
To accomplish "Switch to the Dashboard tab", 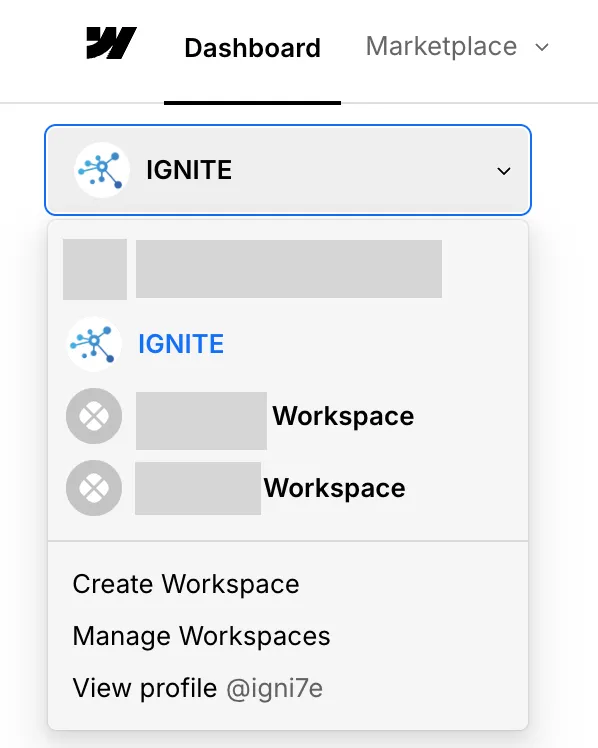I will (x=252, y=48).
